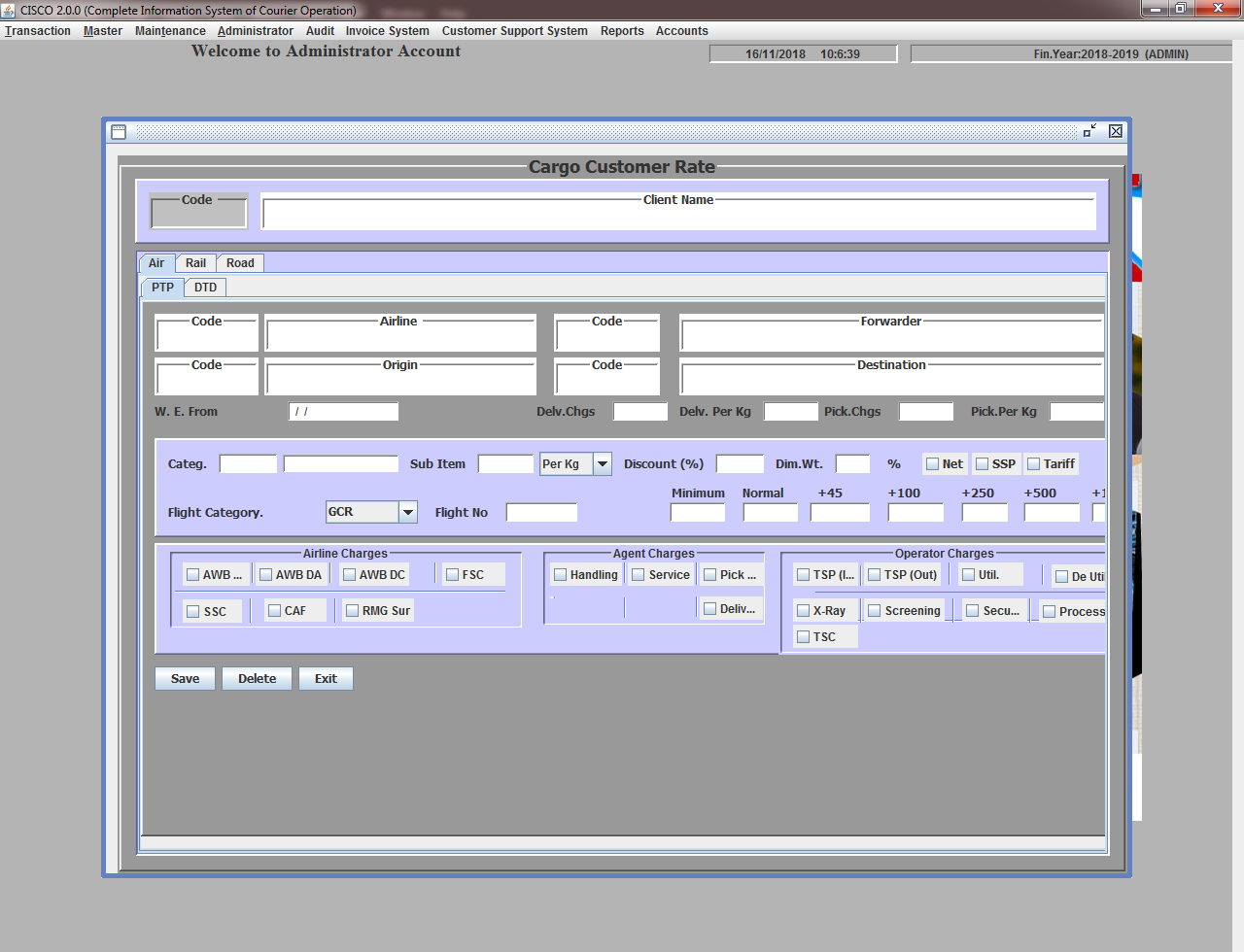Click the Dim.Wt. input field
1244x952 pixels.
(852, 464)
